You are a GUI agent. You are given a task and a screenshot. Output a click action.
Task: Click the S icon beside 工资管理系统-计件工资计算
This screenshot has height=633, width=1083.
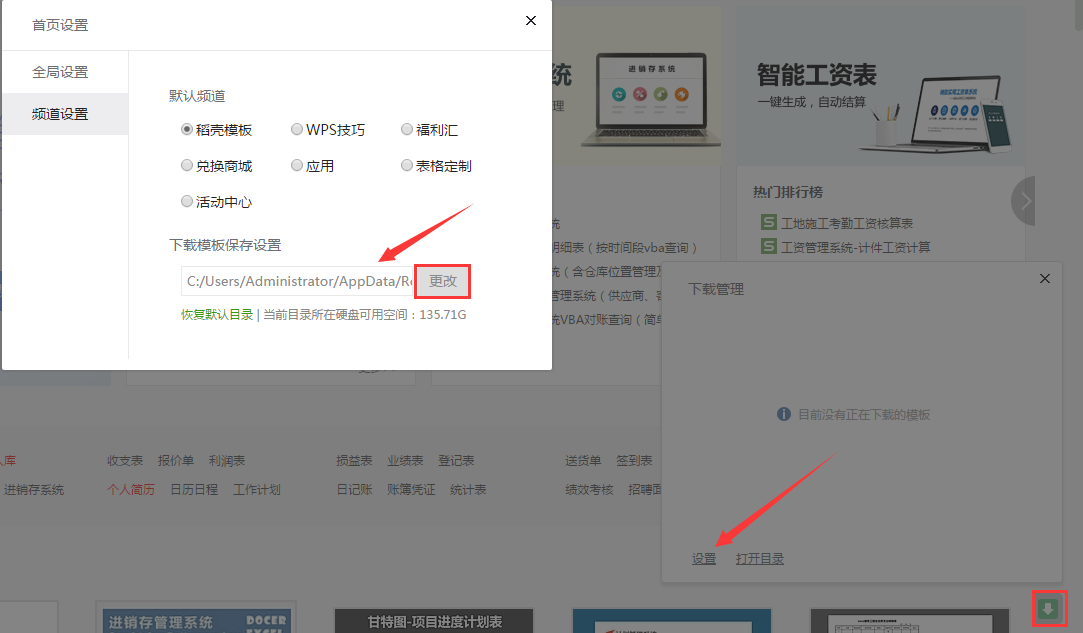click(x=769, y=246)
